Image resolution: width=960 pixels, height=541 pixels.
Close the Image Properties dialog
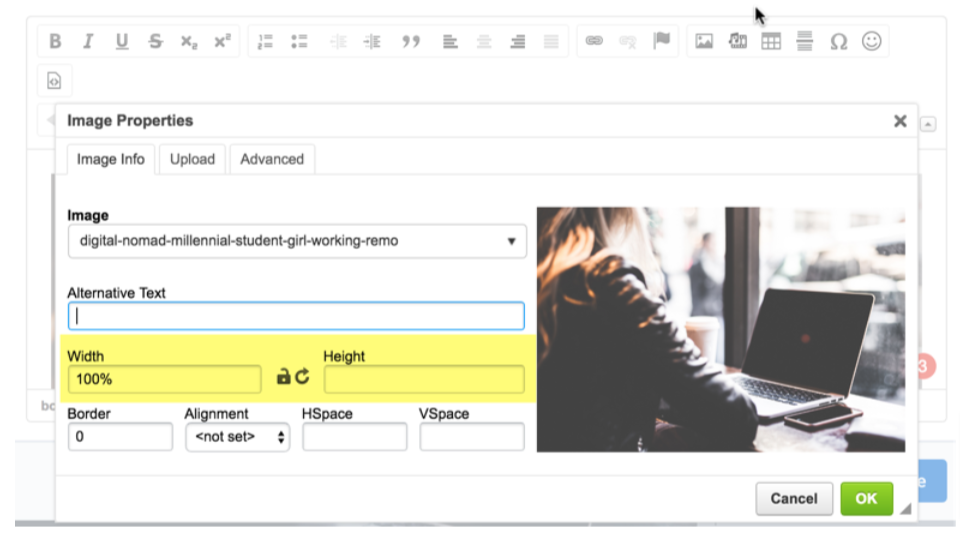tap(900, 121)
